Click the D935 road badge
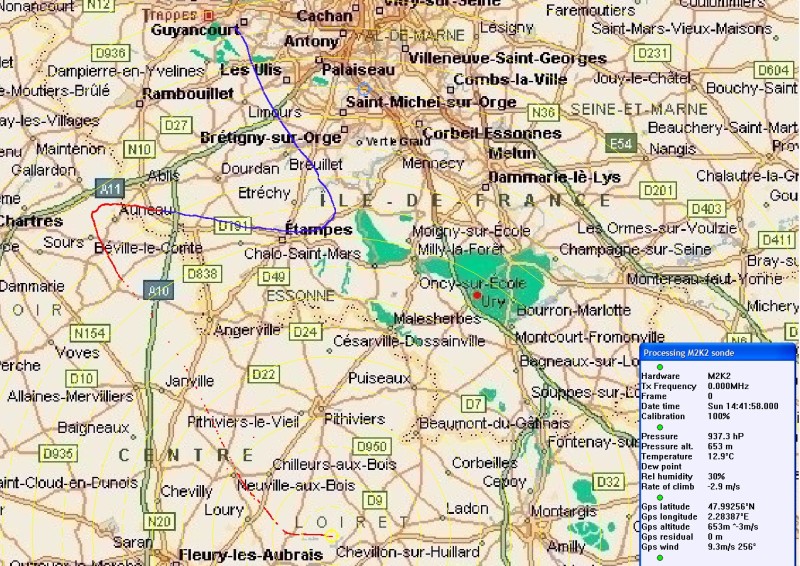This screenshot has height=566, width=800. (58, 453)
